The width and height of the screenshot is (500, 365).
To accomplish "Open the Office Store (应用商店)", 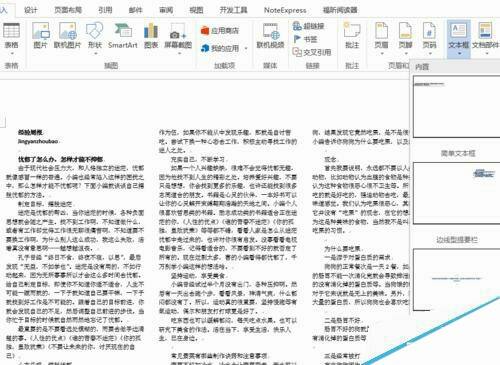I will [220, 31].
